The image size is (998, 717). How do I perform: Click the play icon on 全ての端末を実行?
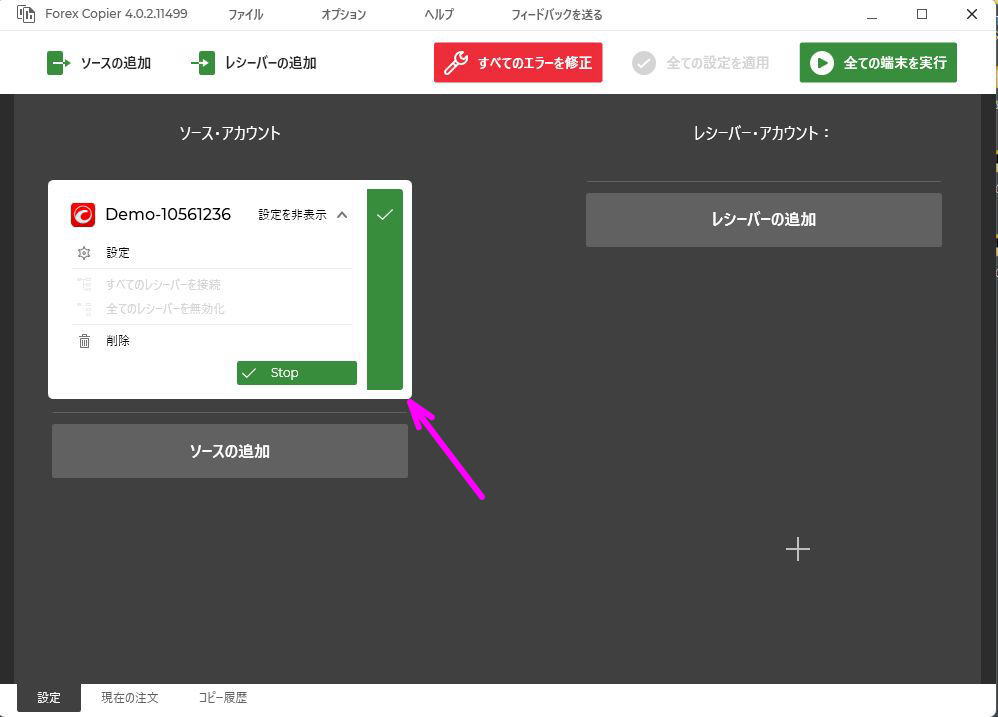[821, 62]
